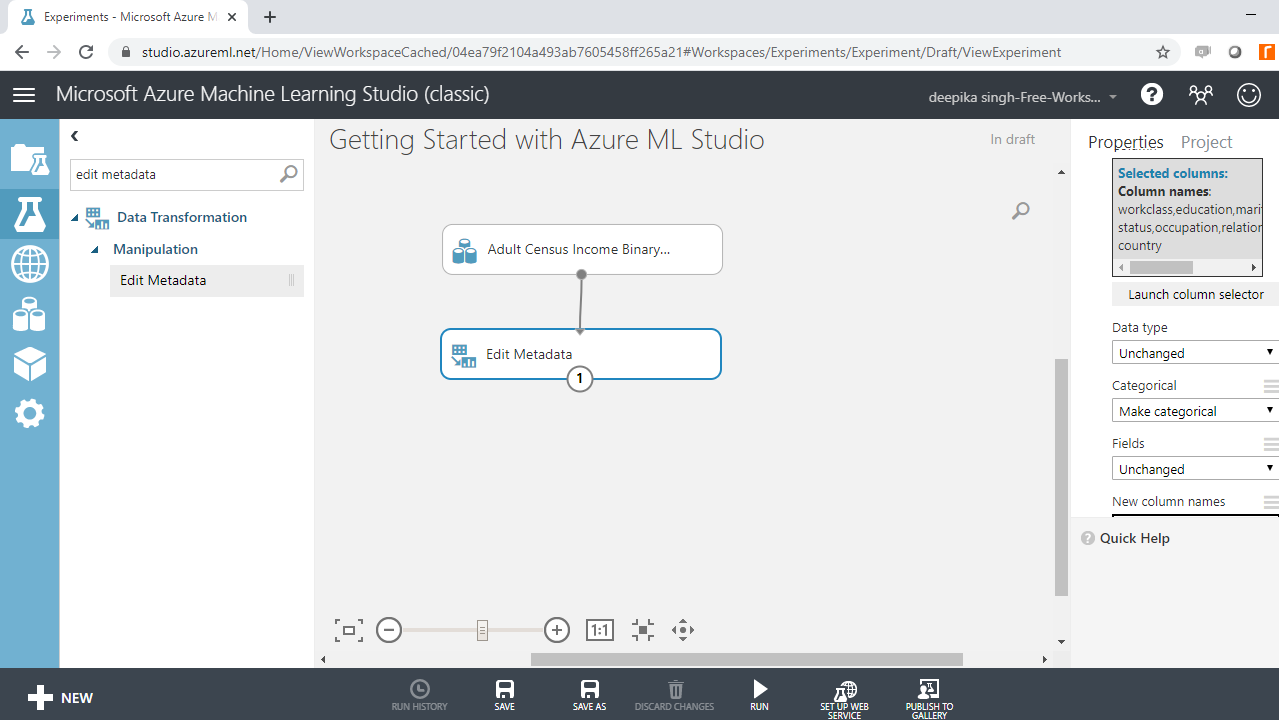Click Discard Changes trash icon

[x=675, y=696]
